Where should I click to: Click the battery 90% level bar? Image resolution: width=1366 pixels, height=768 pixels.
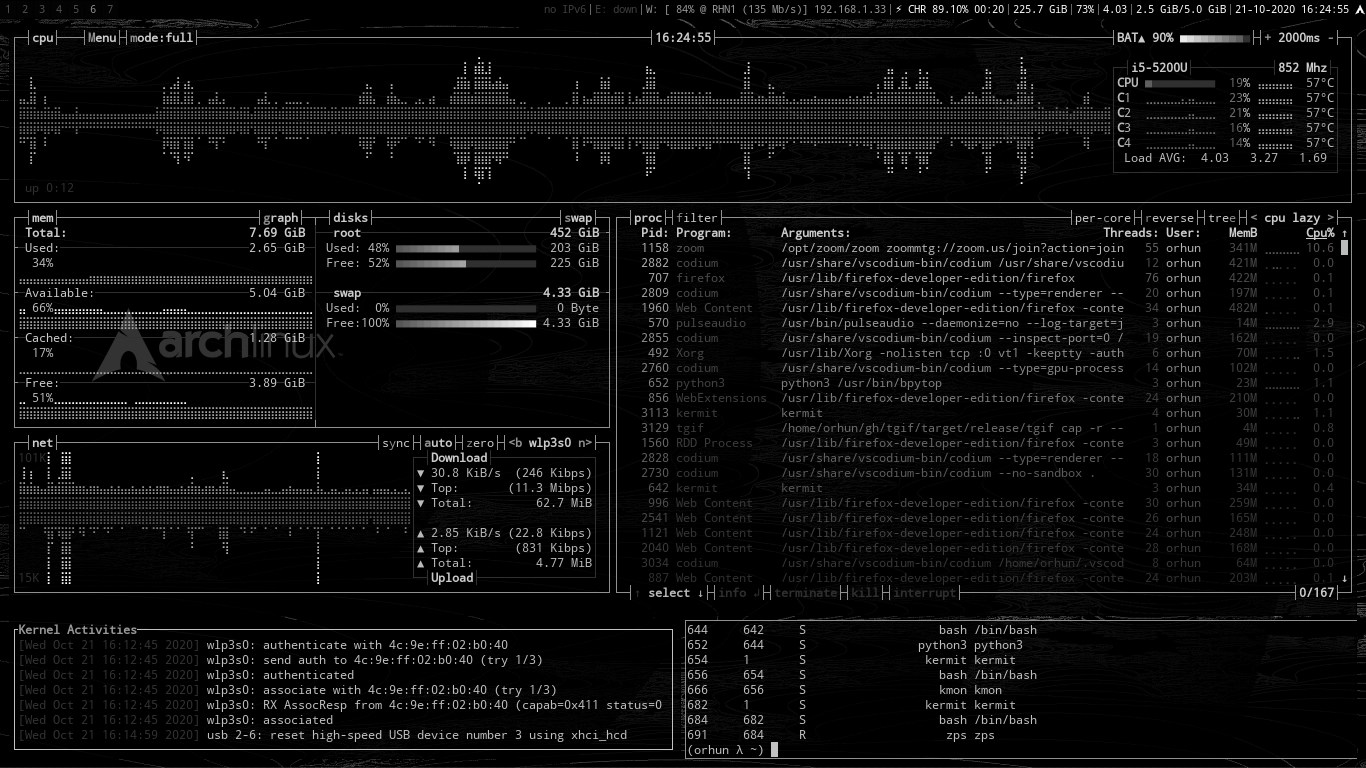(1215, 38)
